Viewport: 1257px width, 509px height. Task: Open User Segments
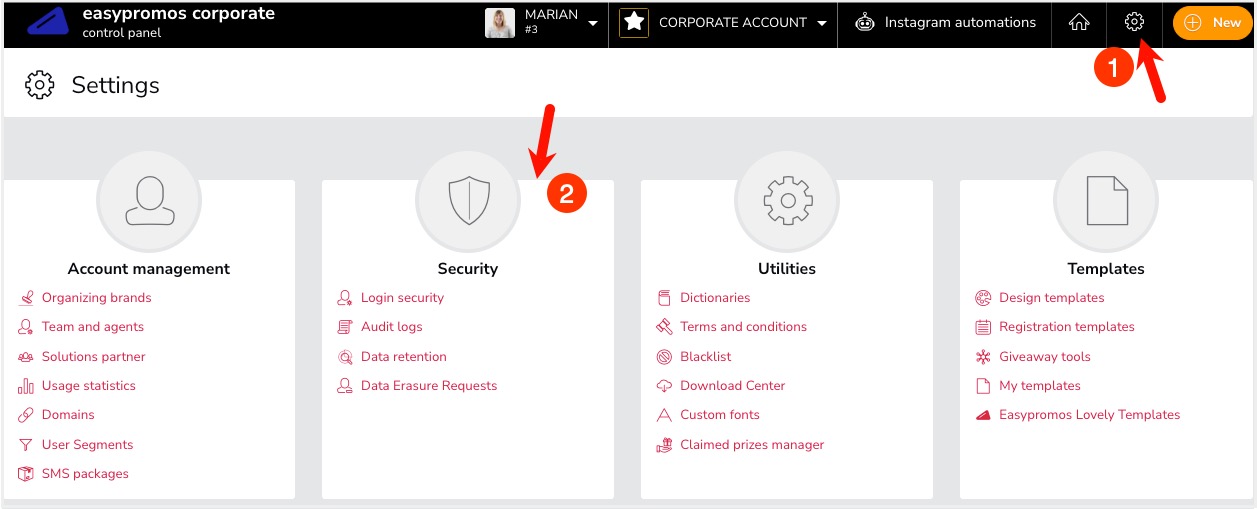[x=87, y=445]
